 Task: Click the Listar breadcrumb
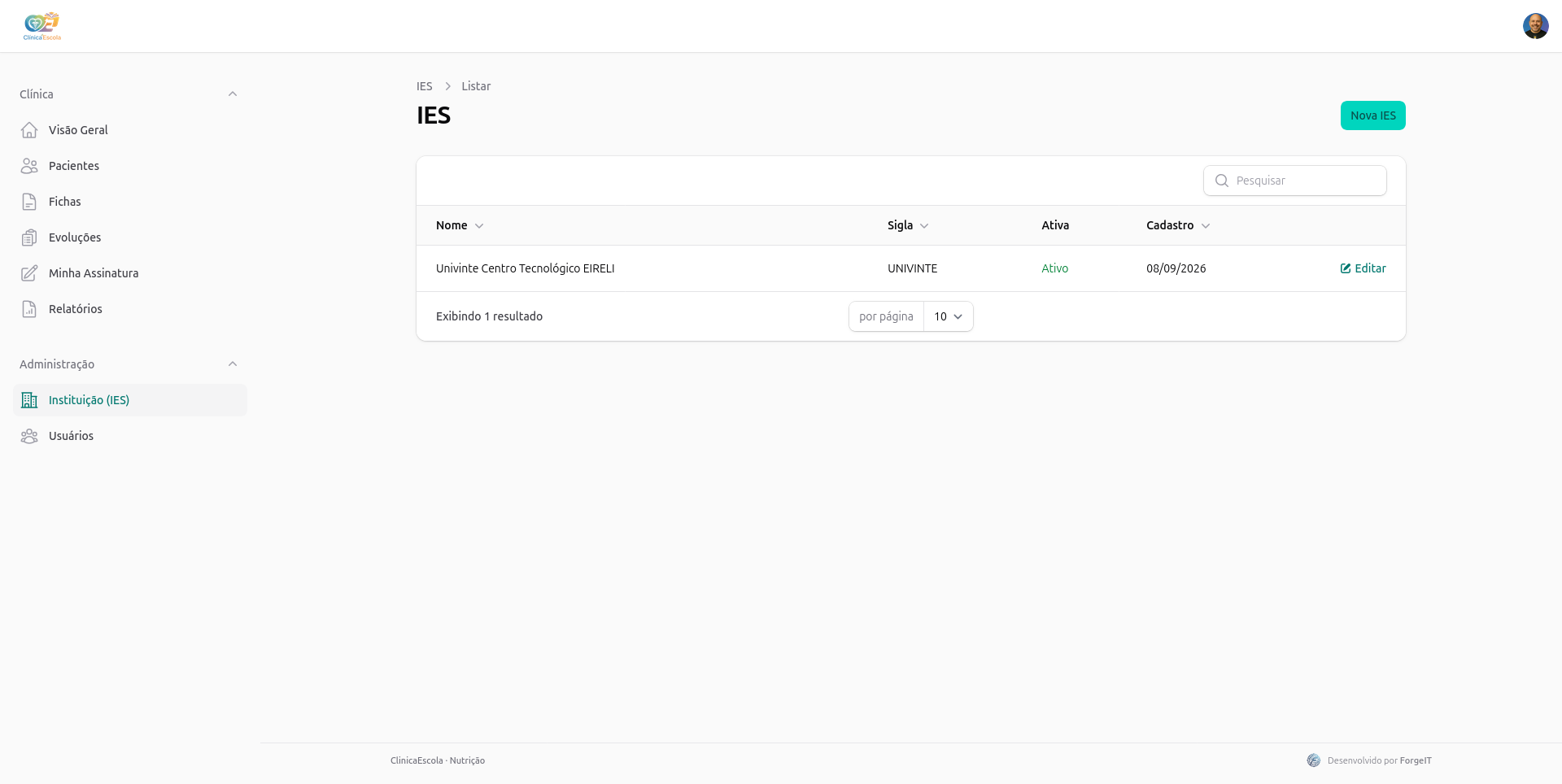476,86
